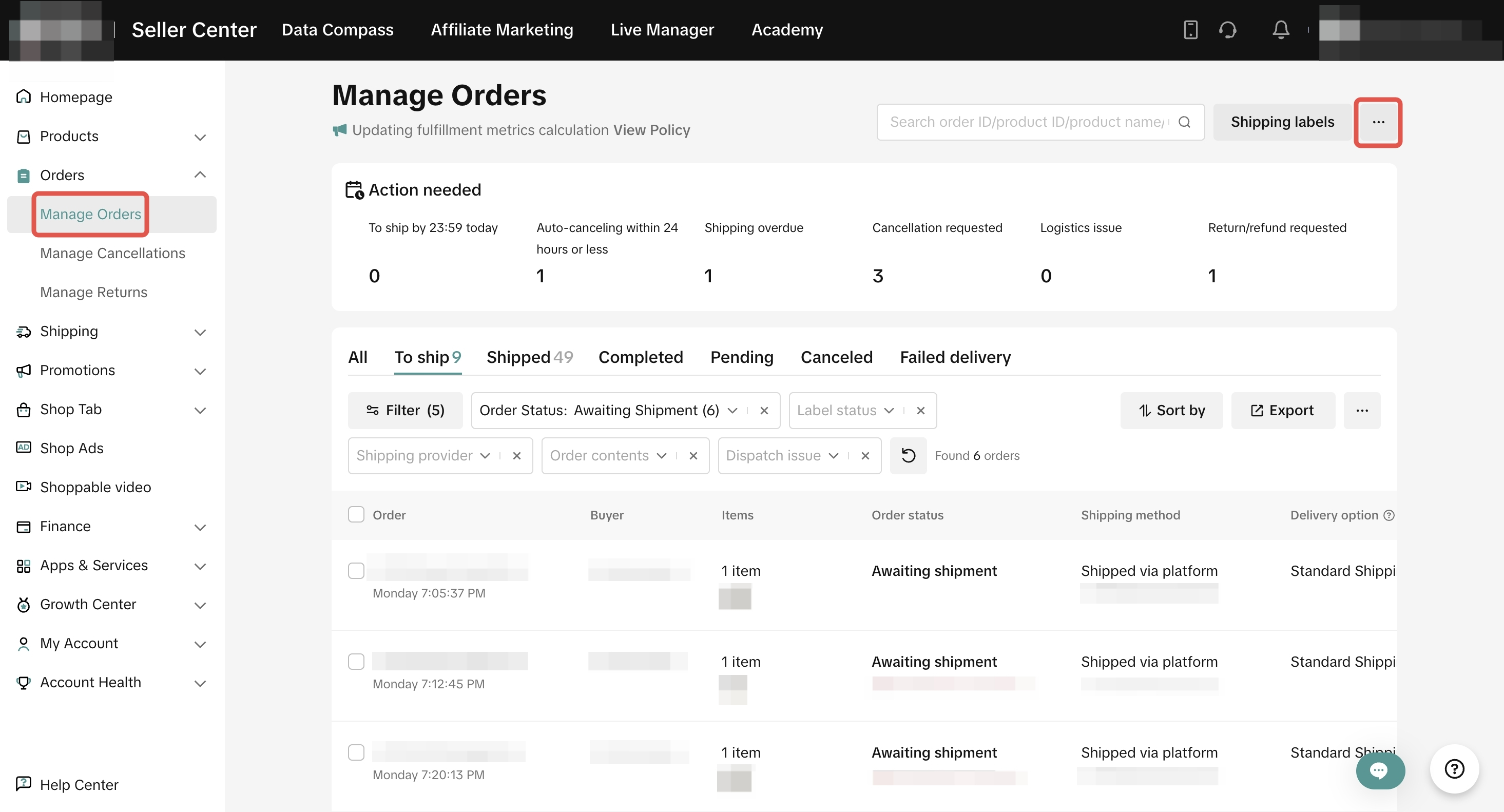Click the search magnifier icon

1184,122
